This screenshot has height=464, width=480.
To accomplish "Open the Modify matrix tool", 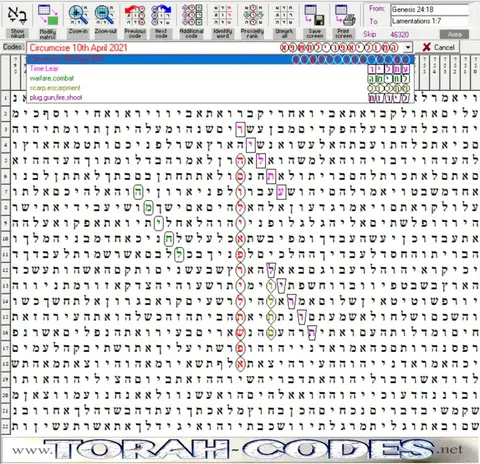I will (x=48, y=15).
